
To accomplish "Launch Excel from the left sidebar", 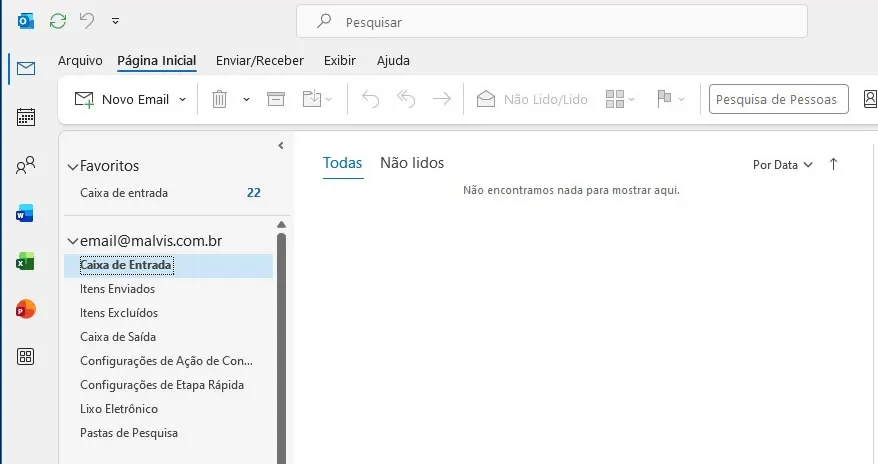I will (25, 261).
